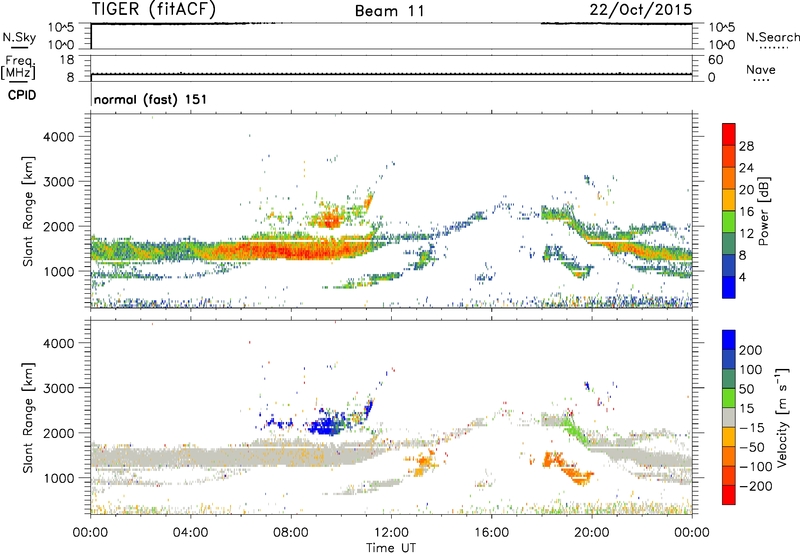This screenshot has width=800, height=554.
Task: Click the 'CPID' label
Action: pos(22,95)
